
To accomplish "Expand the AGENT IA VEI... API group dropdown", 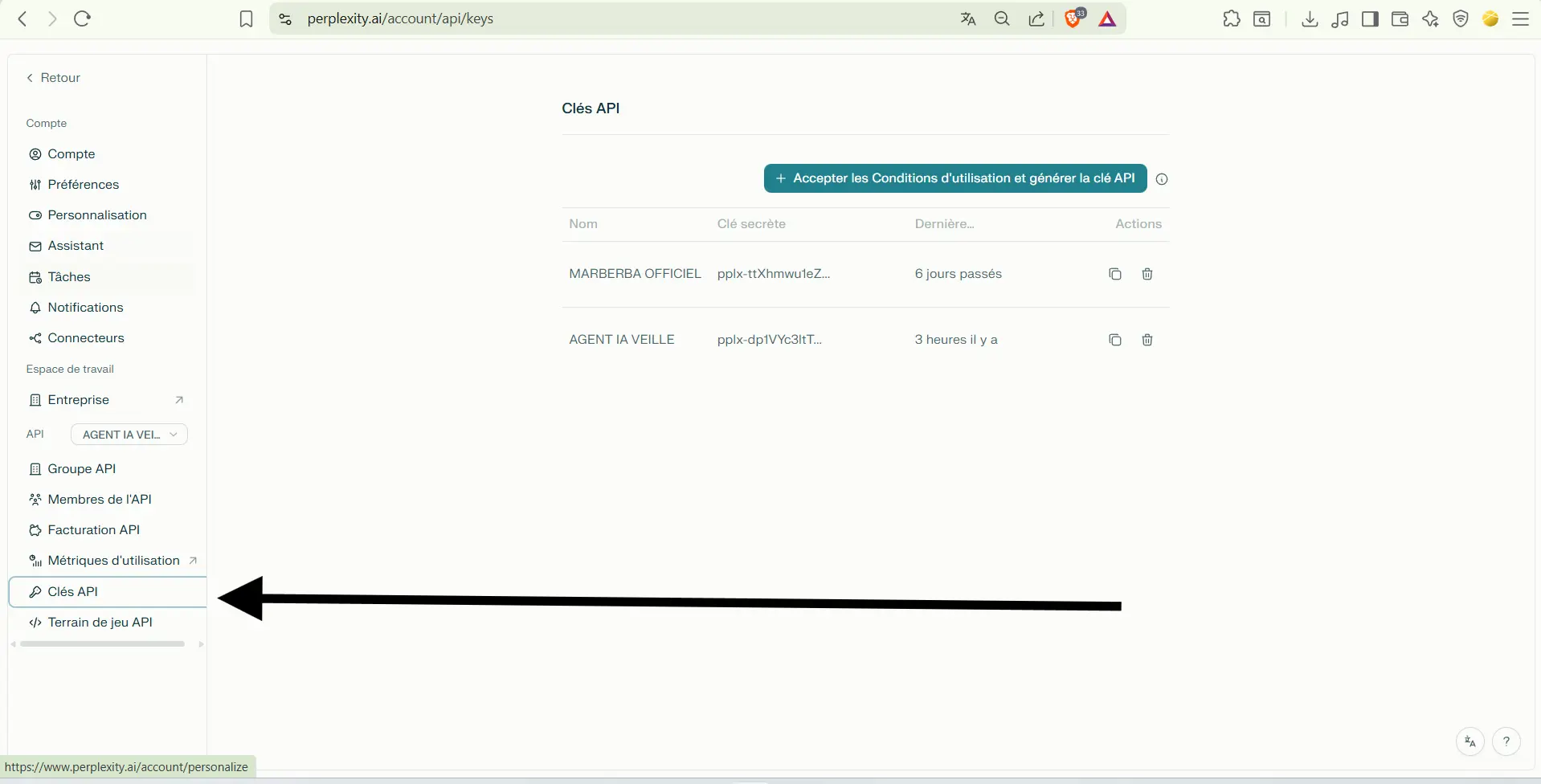I will point(129,435).
